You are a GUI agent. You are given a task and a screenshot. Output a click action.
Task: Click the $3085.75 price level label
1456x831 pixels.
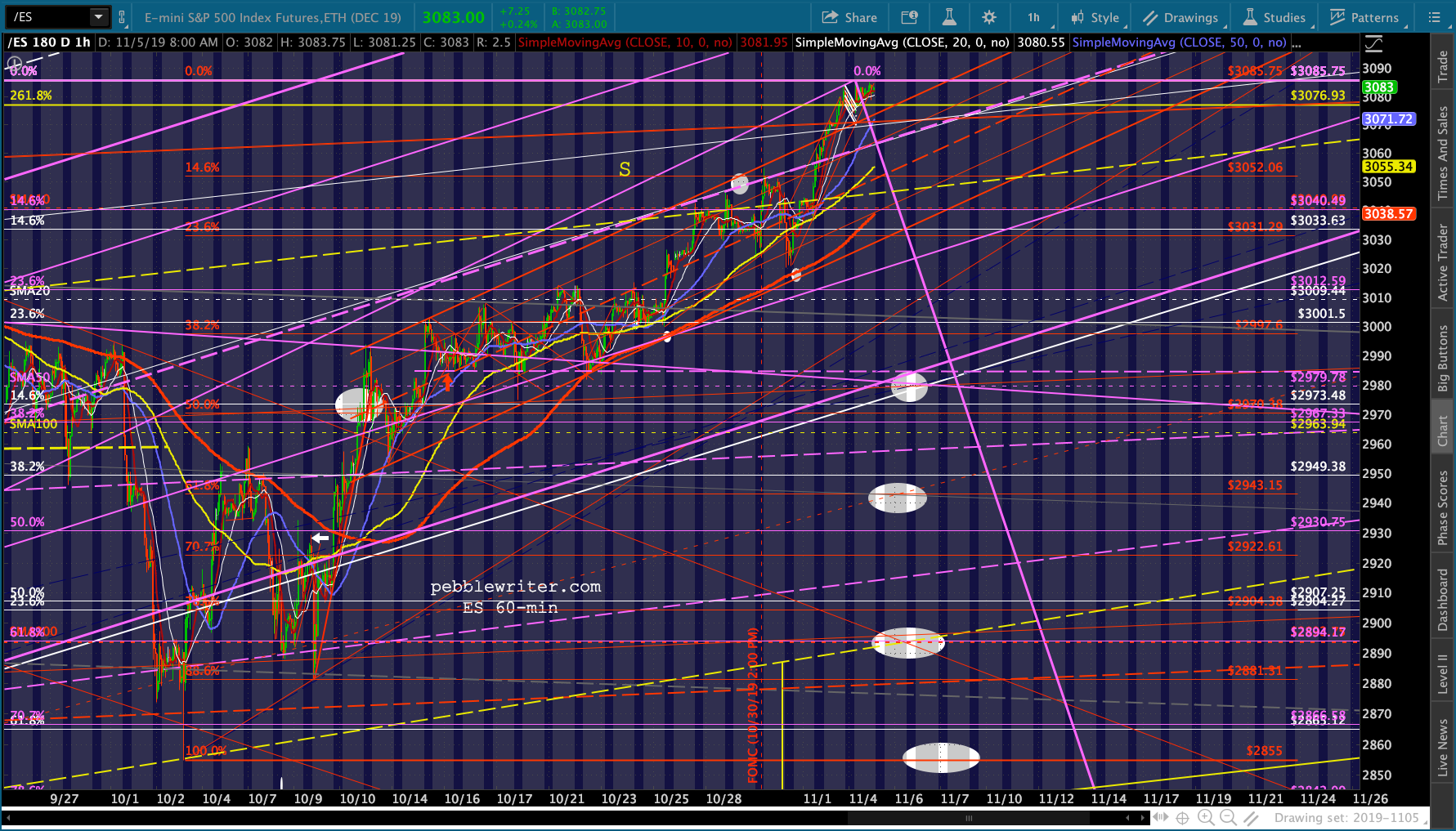(x=1318, y=71)
